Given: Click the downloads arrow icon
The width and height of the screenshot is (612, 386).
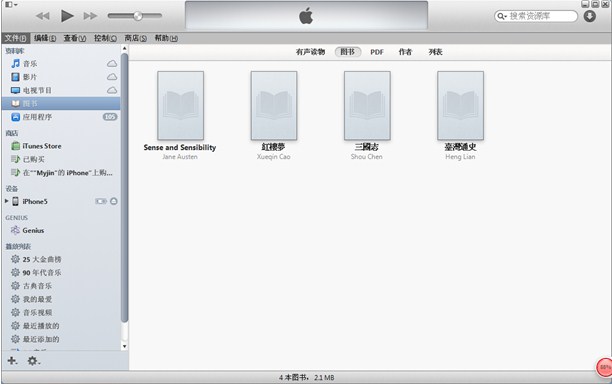Looking at the screenshot, I should [590, 16].
